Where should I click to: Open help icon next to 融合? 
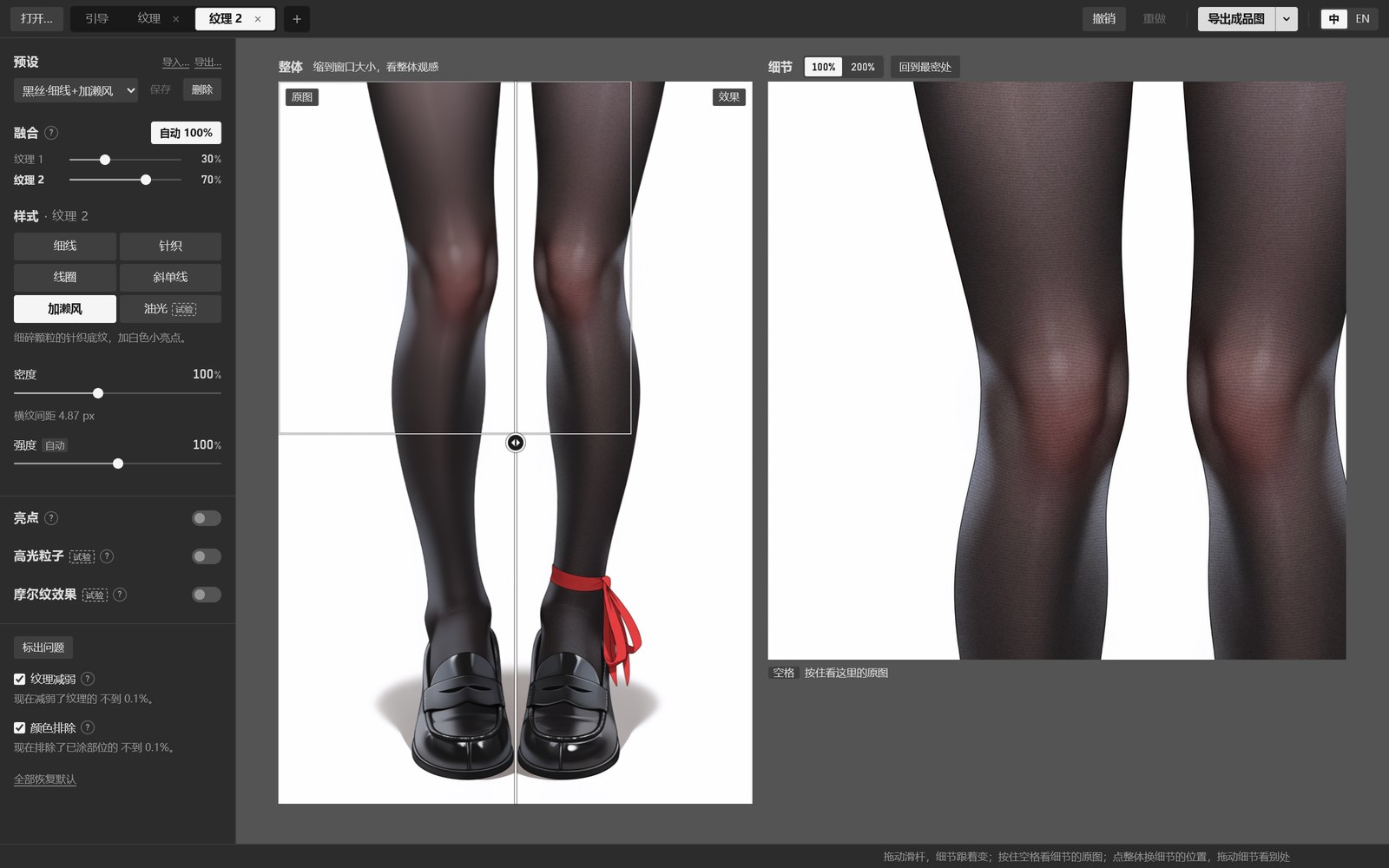point(51,133)
